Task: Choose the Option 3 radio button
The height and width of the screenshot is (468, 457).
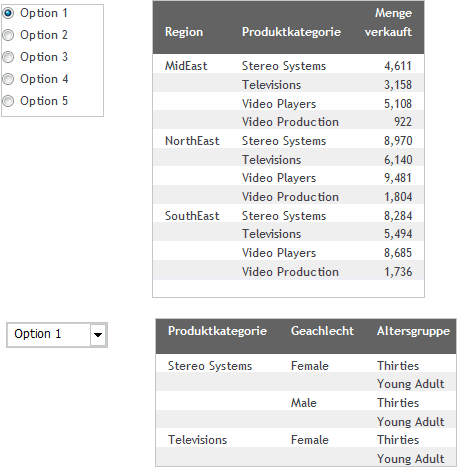Action: tap(8, 57)
